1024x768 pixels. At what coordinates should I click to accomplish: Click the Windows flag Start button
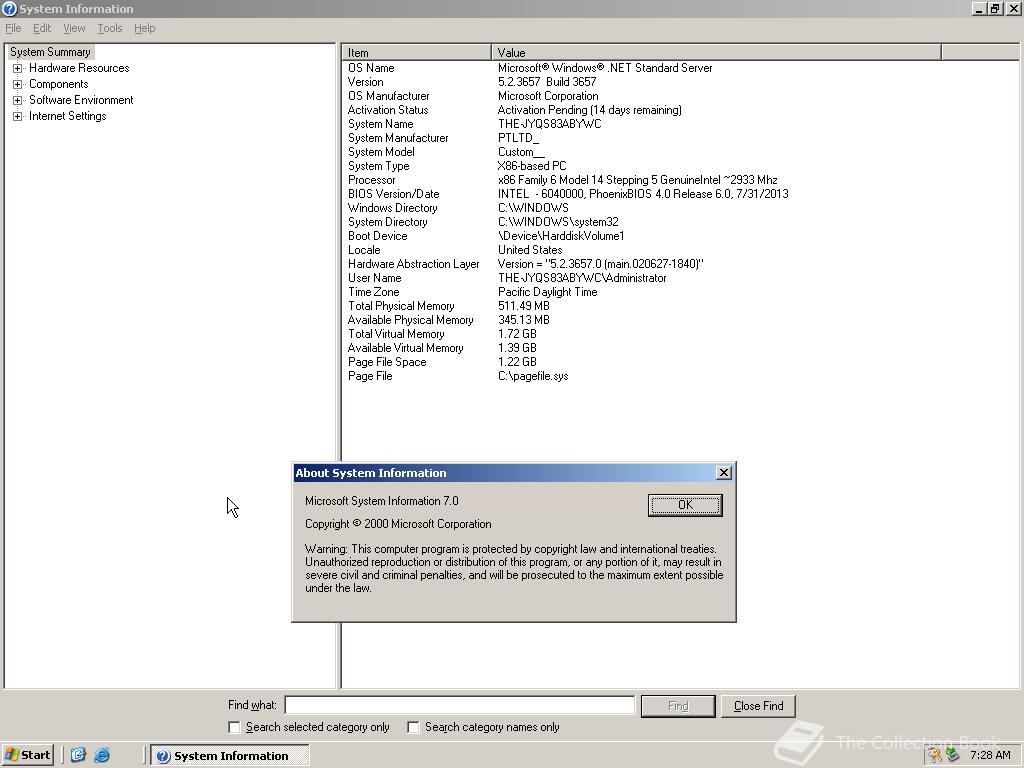(27, 755)
